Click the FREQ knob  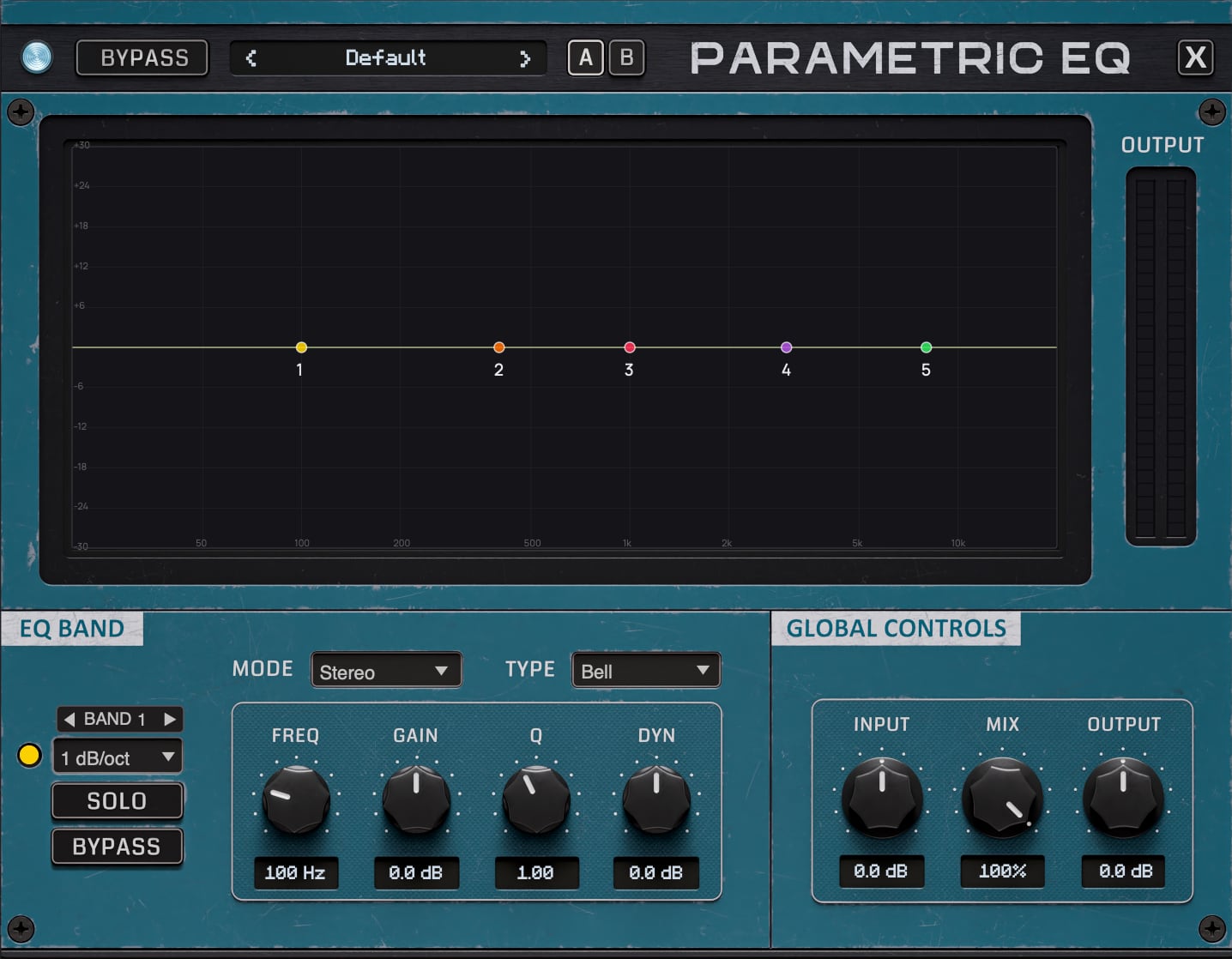tap(296, 799)
